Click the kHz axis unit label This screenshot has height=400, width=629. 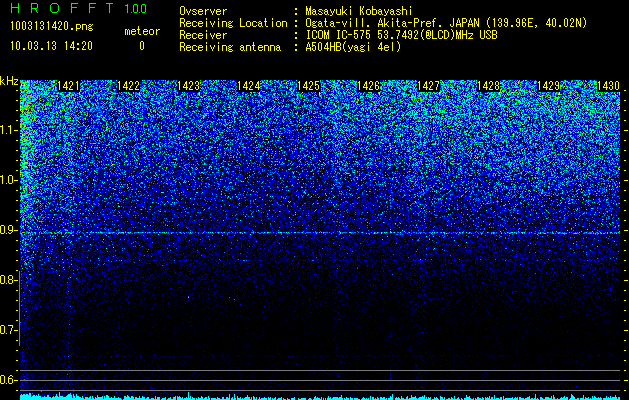(9, 81)
